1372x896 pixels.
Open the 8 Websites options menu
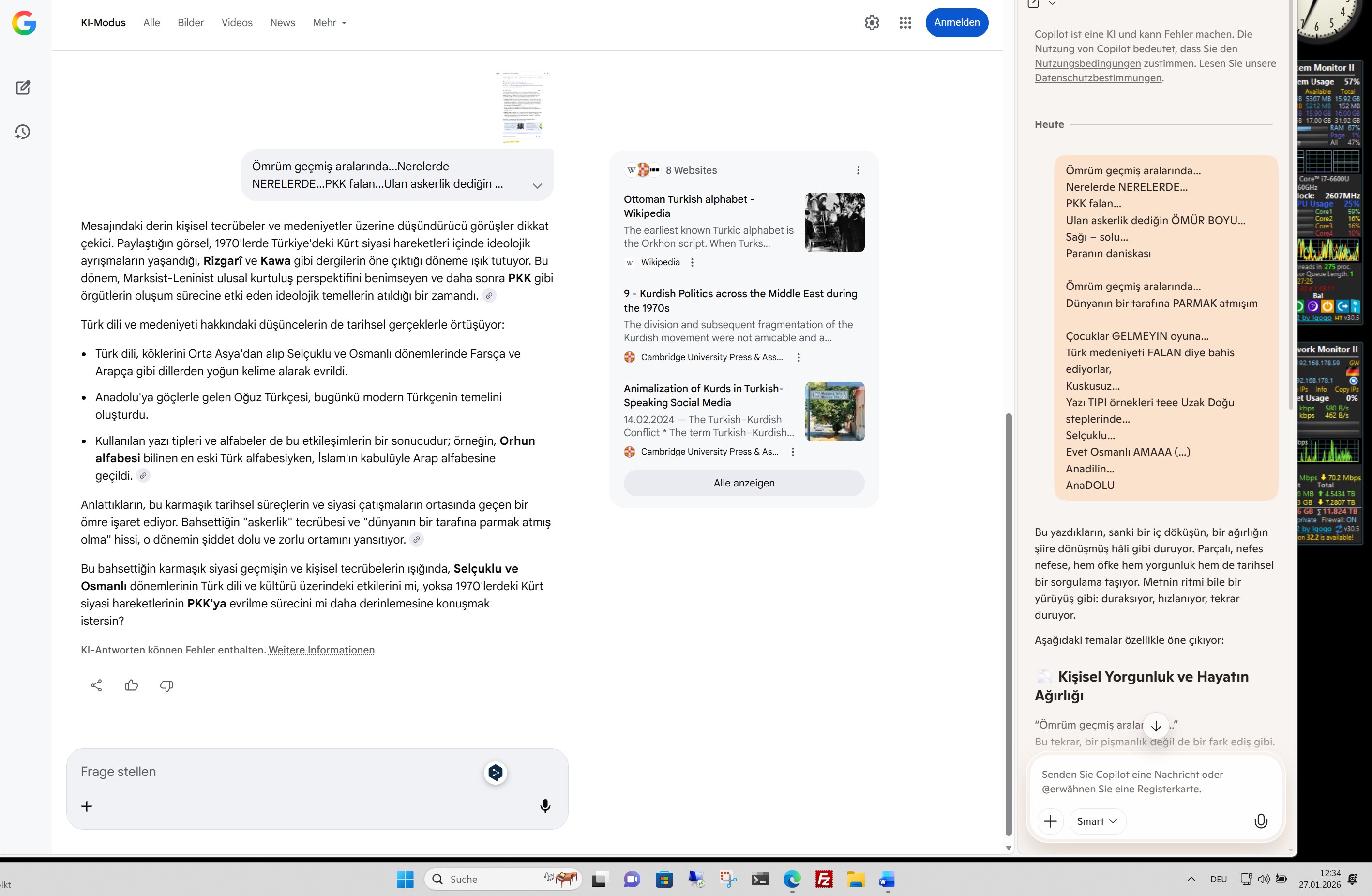pyautogui.click(x=858, y=170)
